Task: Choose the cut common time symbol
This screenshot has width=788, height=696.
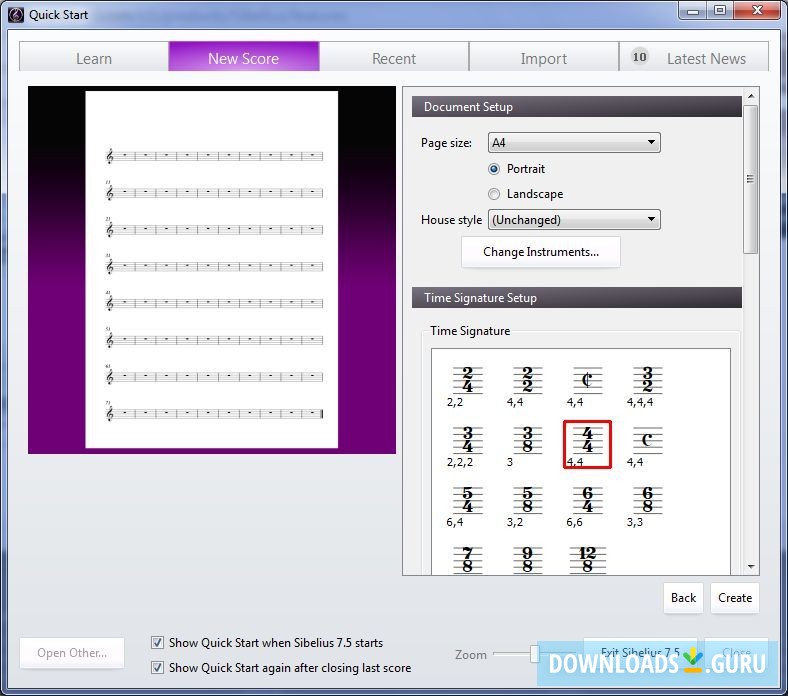Action: pyautogui.click(x=587, y=379)
